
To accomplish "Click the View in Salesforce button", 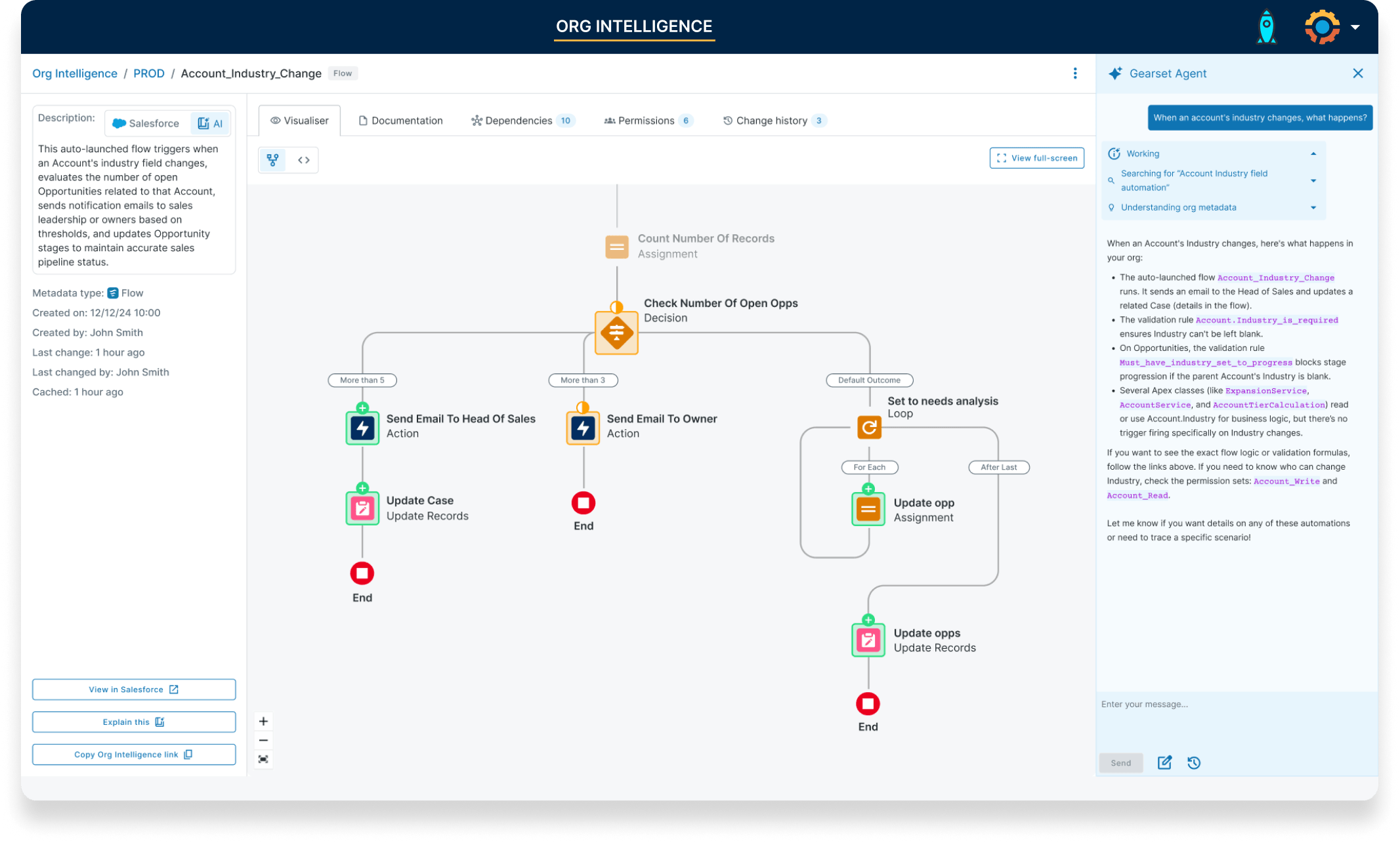I will [x=133, y=689].
